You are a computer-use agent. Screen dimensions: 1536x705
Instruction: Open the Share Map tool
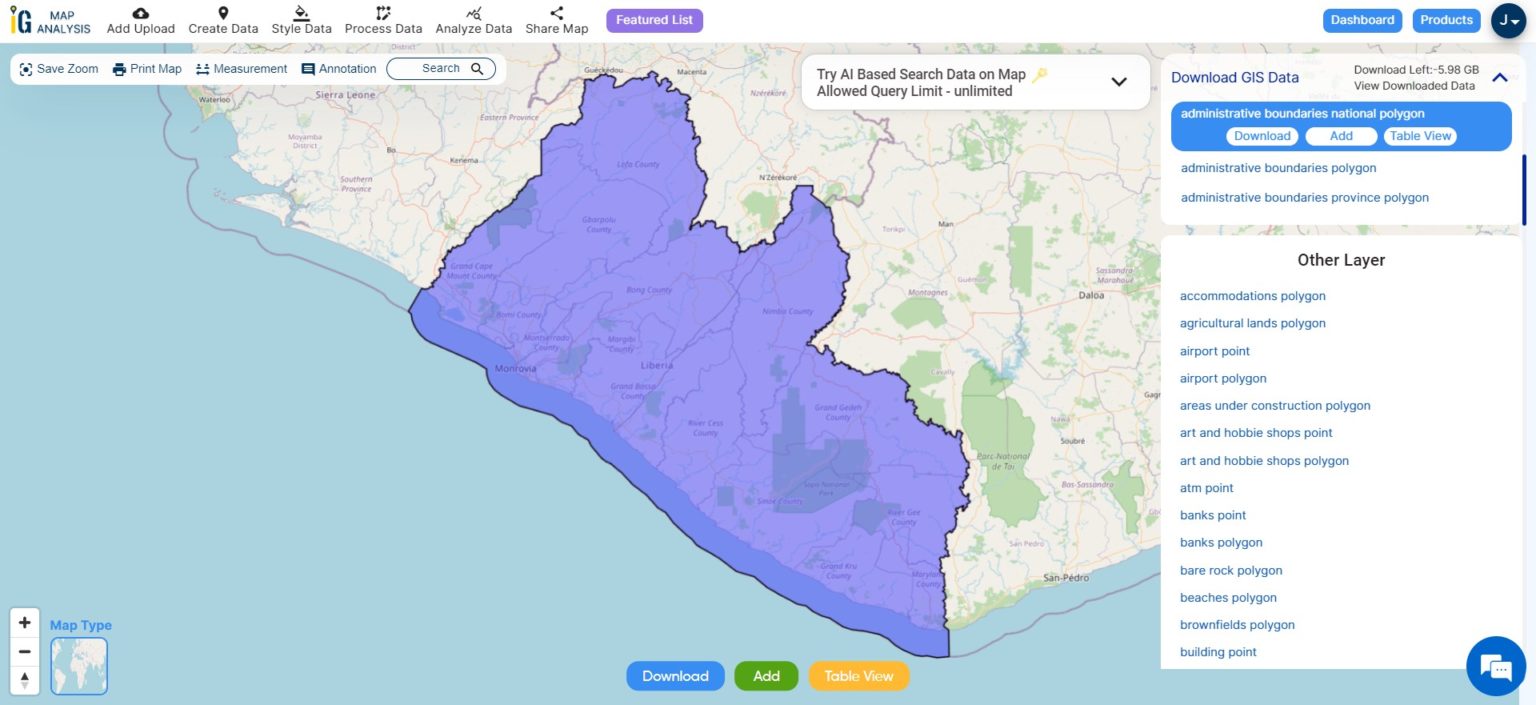pyautogui.click(x=554, y=14)
